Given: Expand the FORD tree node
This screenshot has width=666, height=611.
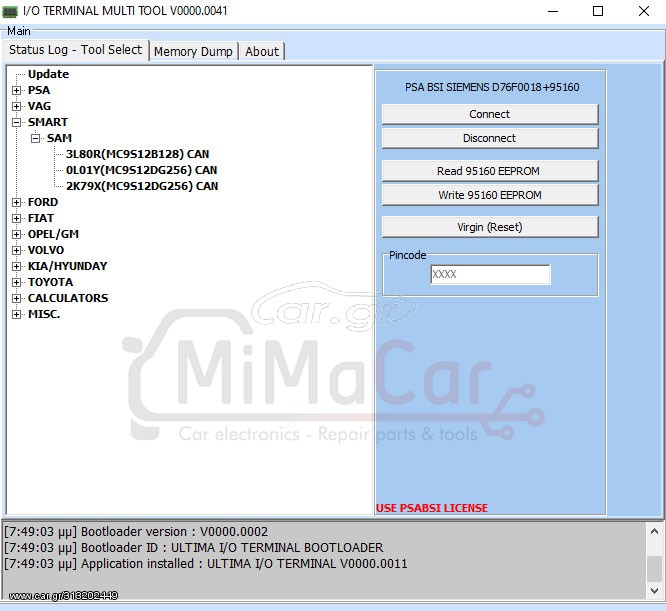Looking at the screenshot, I should click(x=17, y=203).
